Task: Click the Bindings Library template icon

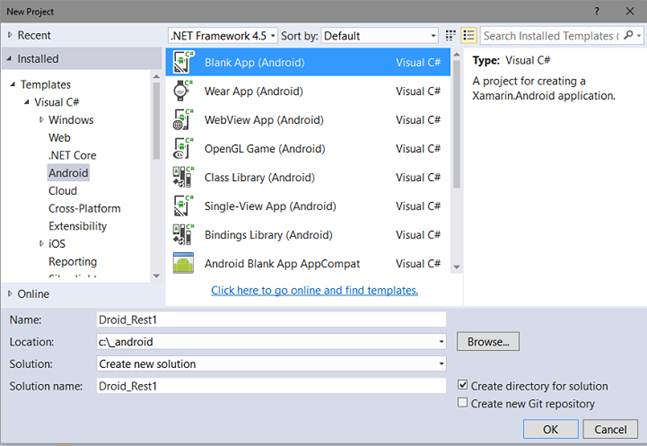Action: [x=183, y=236]
